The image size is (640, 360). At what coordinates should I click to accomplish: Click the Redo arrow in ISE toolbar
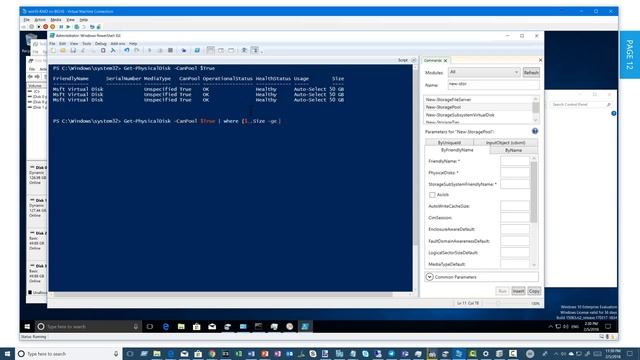click(x=137, y=50)
